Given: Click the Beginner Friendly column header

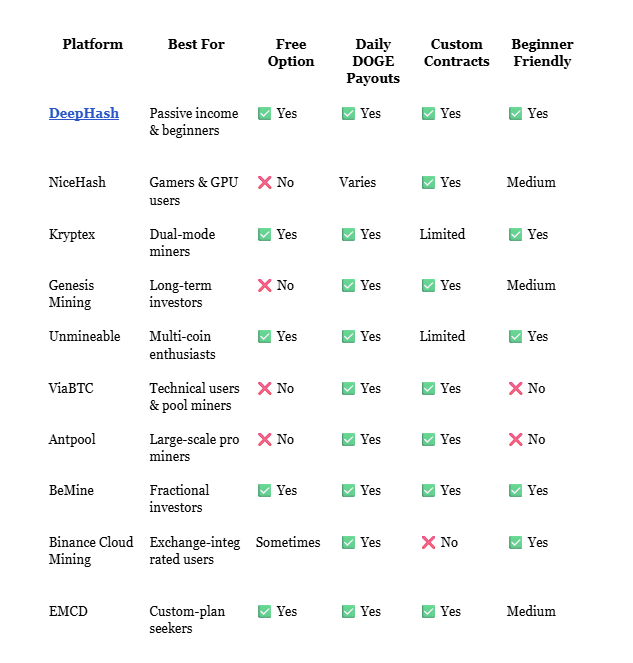Looking at the screenshot, I should [542, 53].
